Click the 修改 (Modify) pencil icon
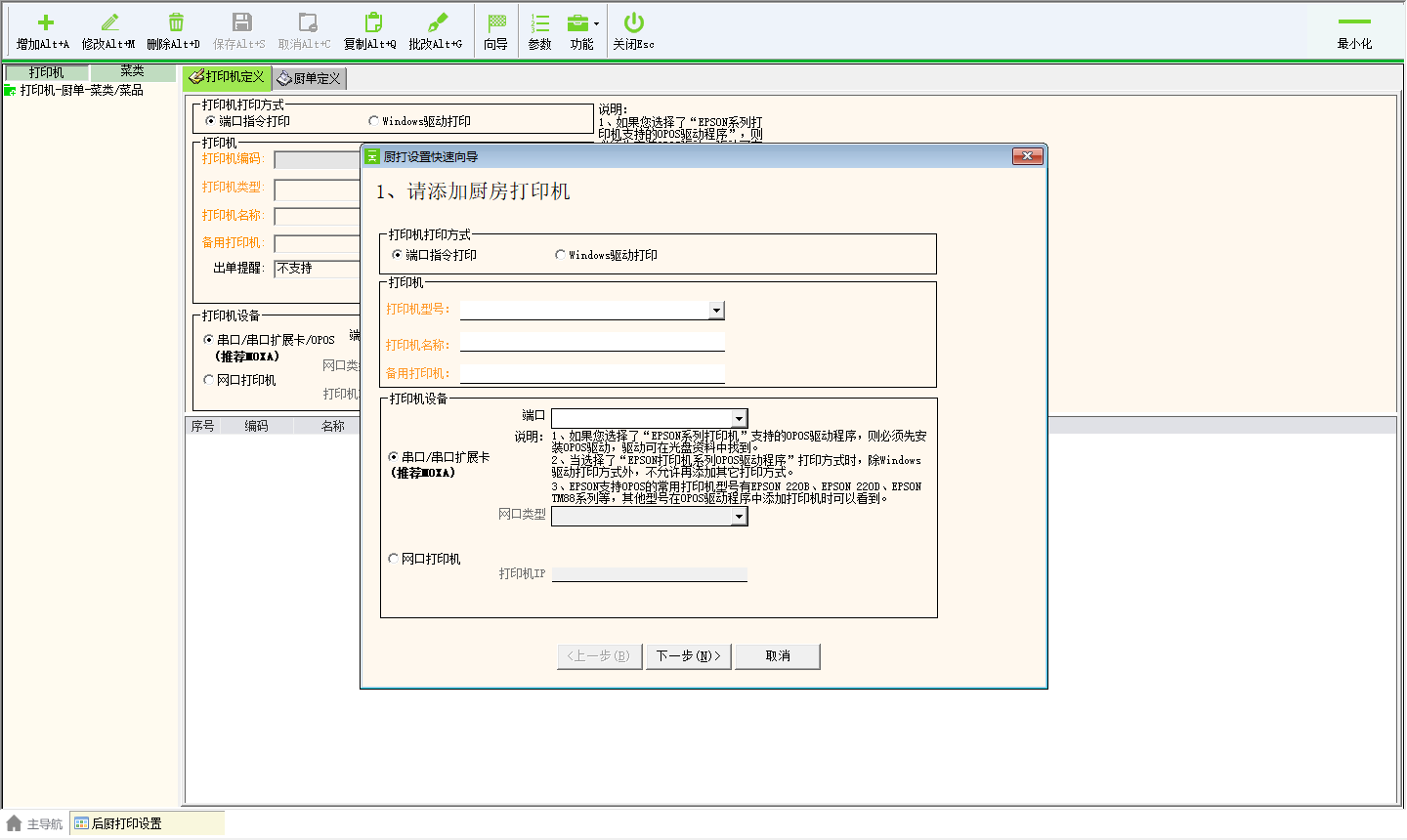Screen dimensions: 1407x840 click(x=110, y=22)
